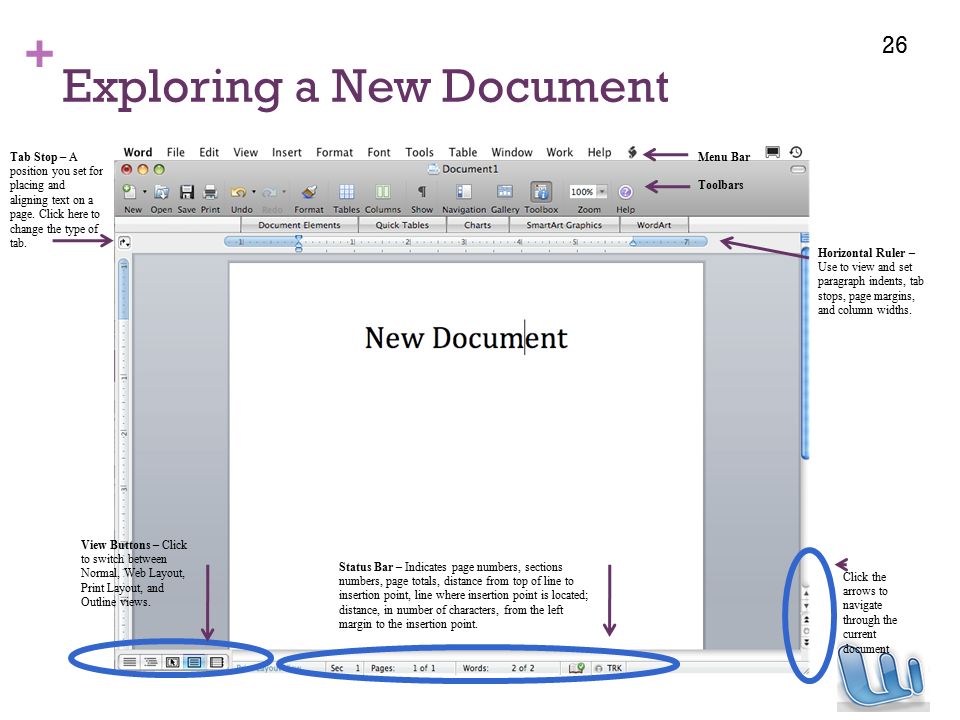
Task: Save the document using the floppy disk icon
Action: [x=187, y=192]
